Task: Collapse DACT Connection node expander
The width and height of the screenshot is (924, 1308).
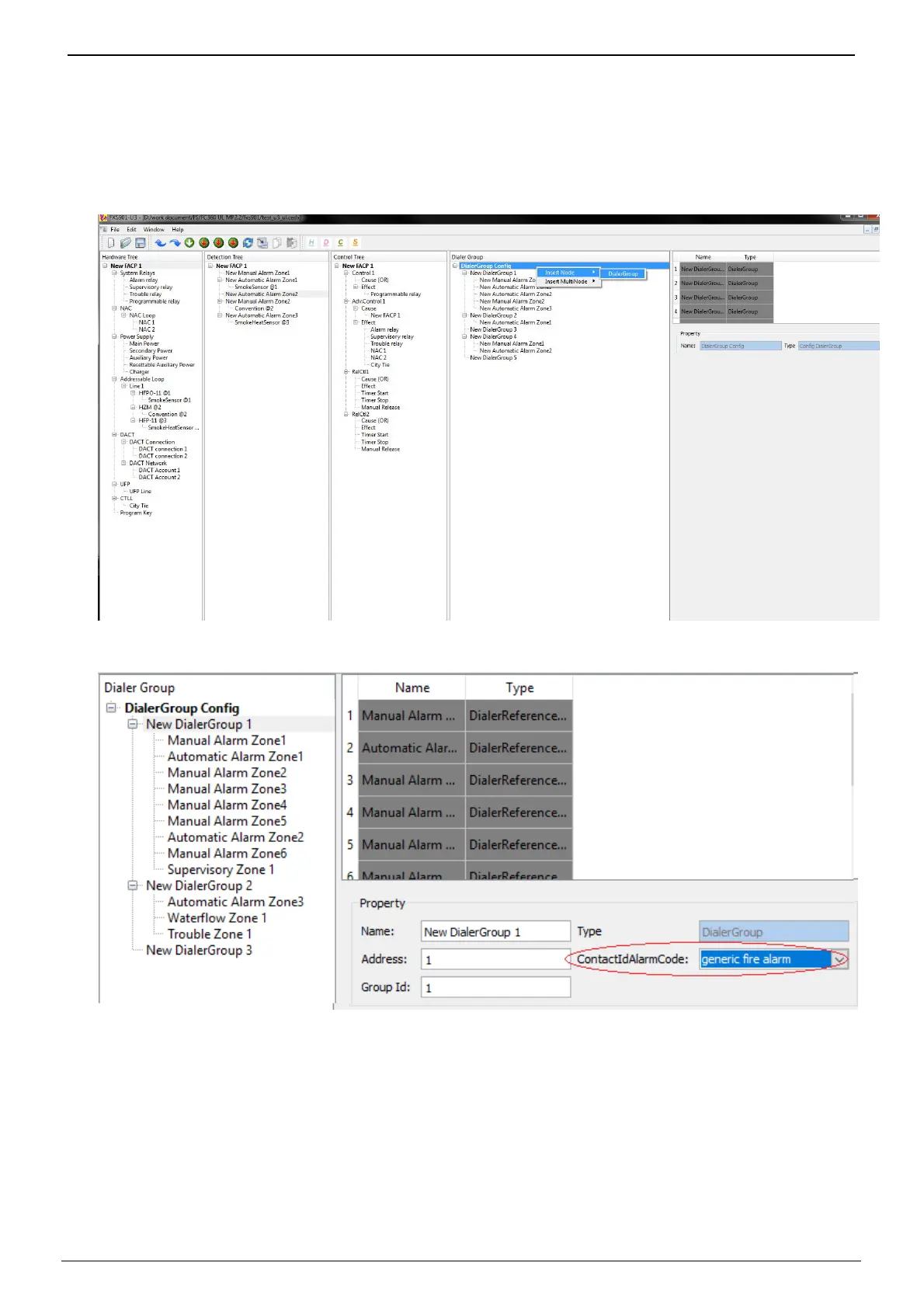Action: pos(123,442)
